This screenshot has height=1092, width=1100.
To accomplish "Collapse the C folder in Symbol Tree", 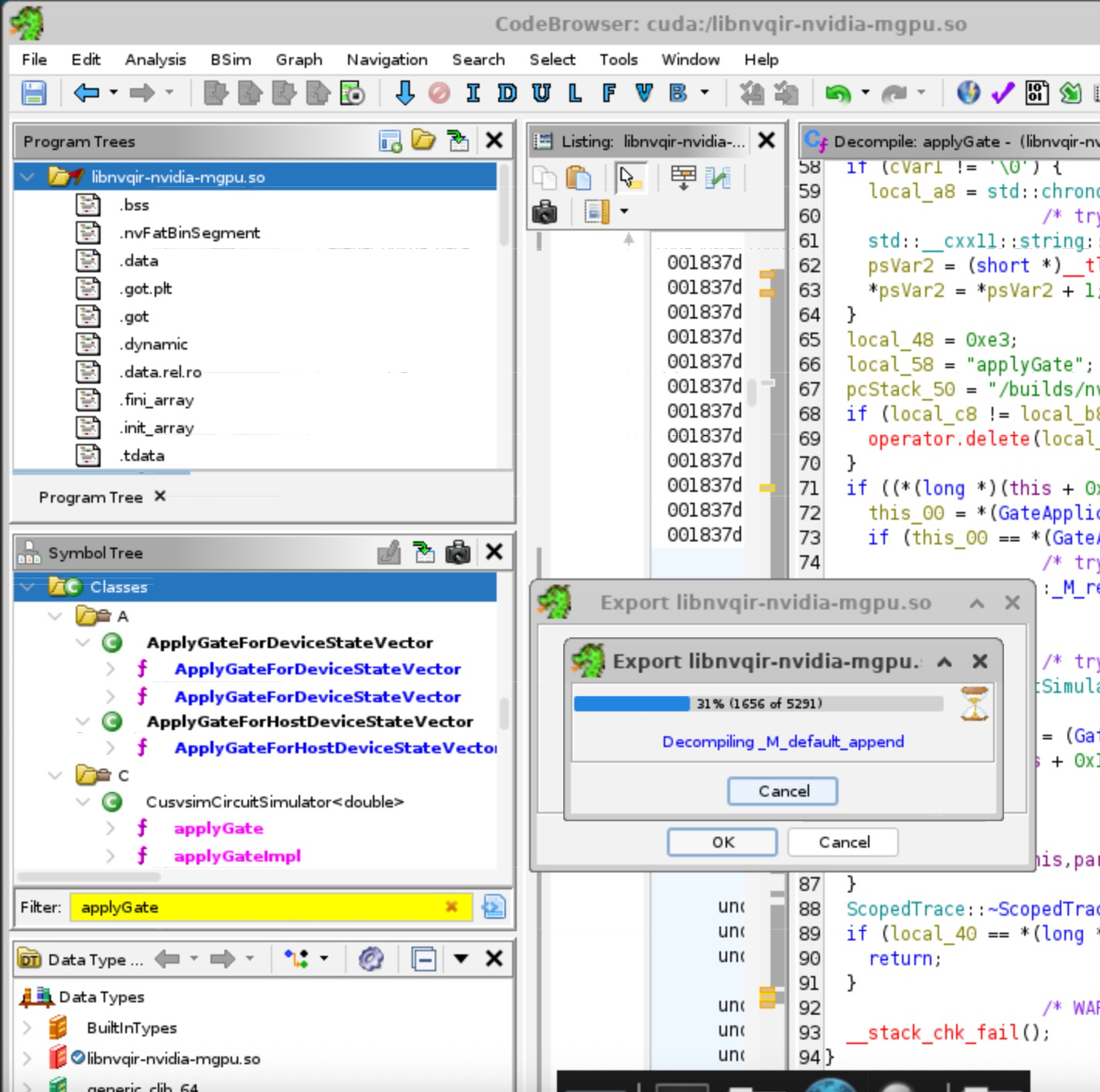I will point(55,775).
